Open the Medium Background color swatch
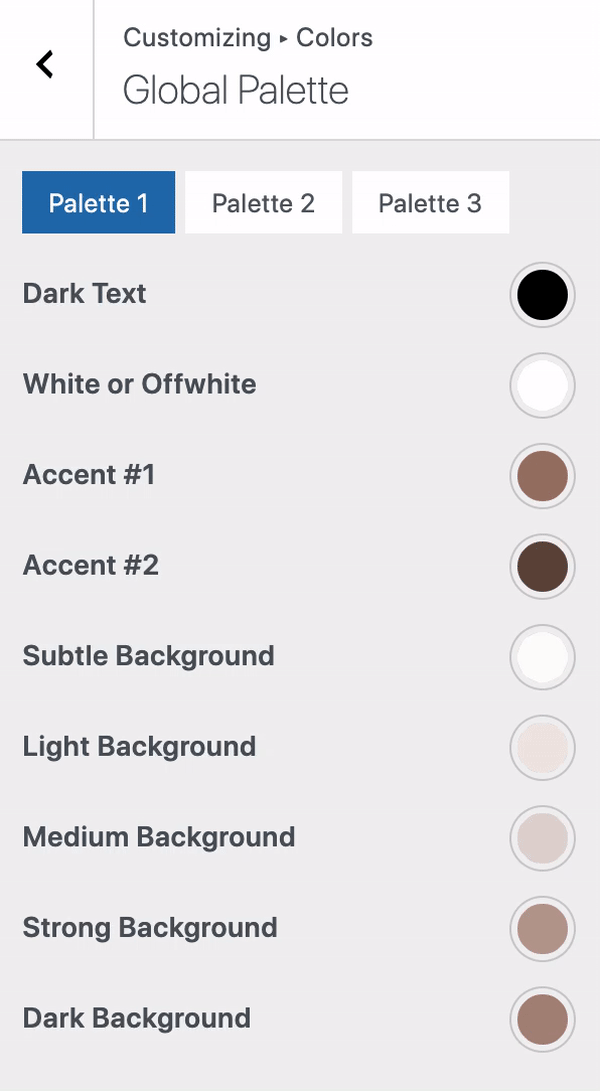Viewport: 600px width, 1091px height. pos(542,837)
